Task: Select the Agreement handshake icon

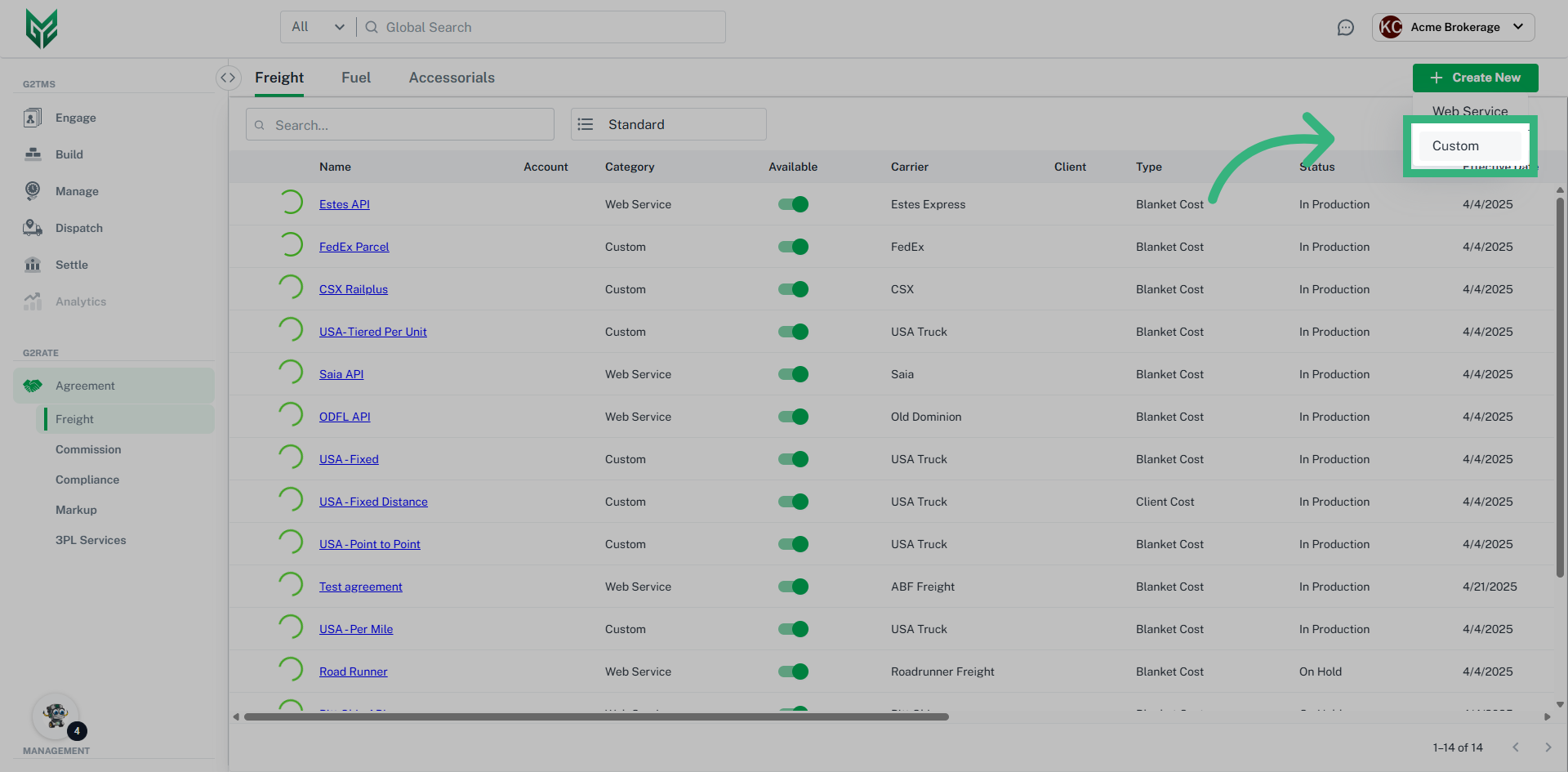Action: point(33,385)
